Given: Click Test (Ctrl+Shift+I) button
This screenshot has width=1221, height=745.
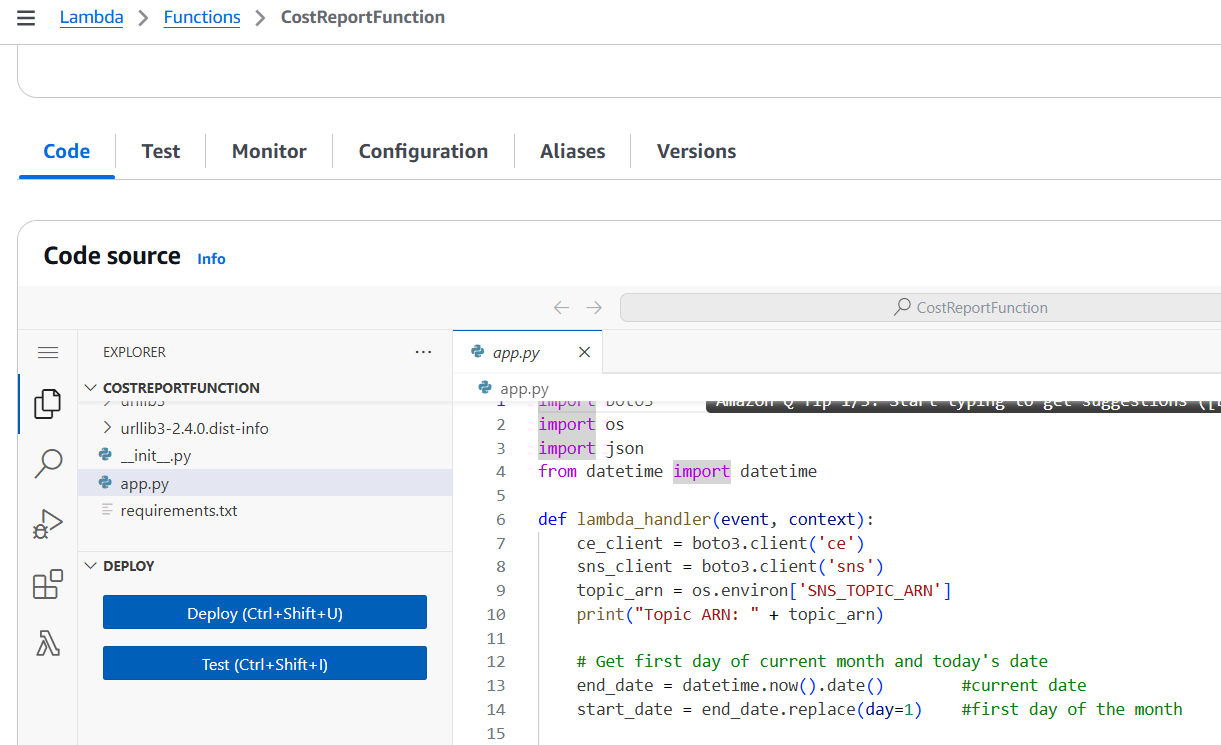Looking at the screenshot, I should [x=265, y=664].
